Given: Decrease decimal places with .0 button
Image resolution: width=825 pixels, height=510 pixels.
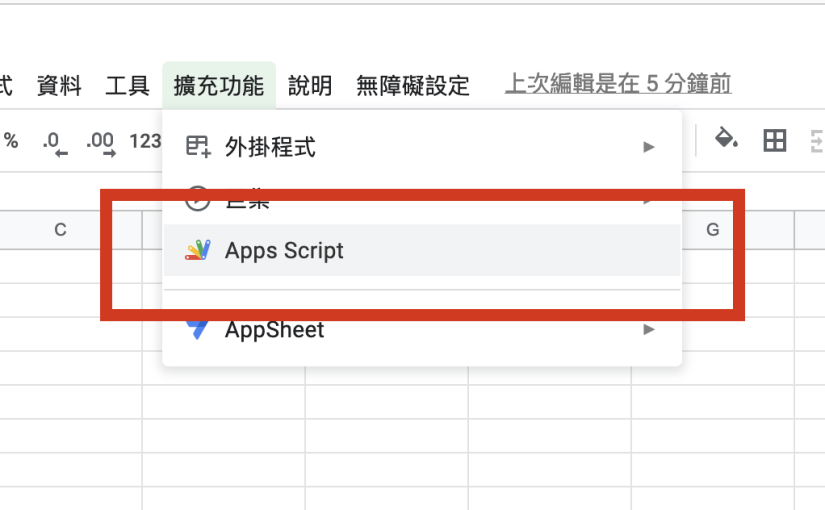Looking at the screenshot, I should point(54,142).
